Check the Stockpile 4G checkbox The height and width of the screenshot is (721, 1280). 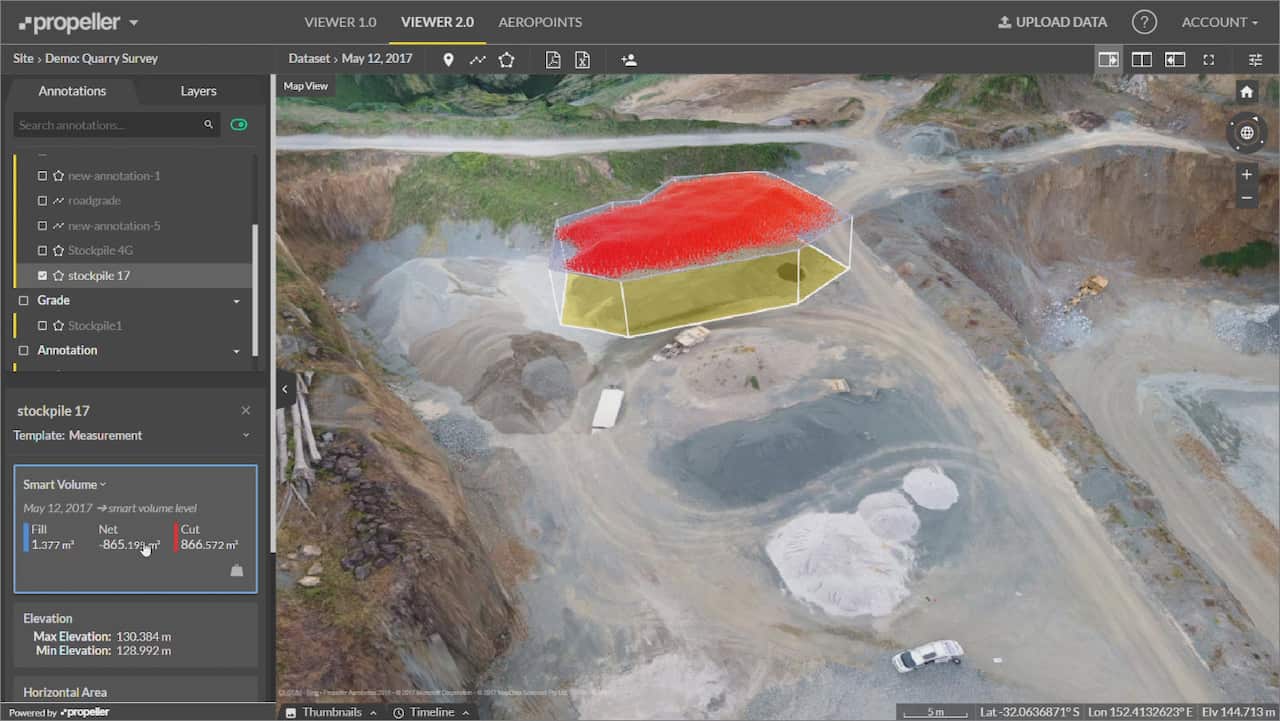click(x=42, y=251)
